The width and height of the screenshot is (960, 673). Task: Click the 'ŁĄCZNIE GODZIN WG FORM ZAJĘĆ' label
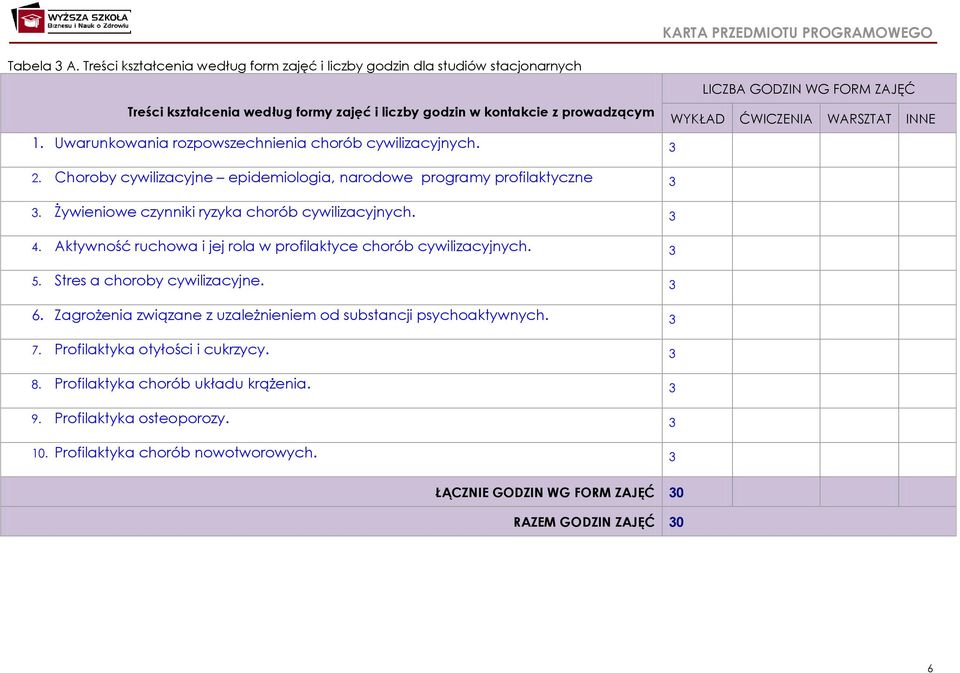click(544, 492)
